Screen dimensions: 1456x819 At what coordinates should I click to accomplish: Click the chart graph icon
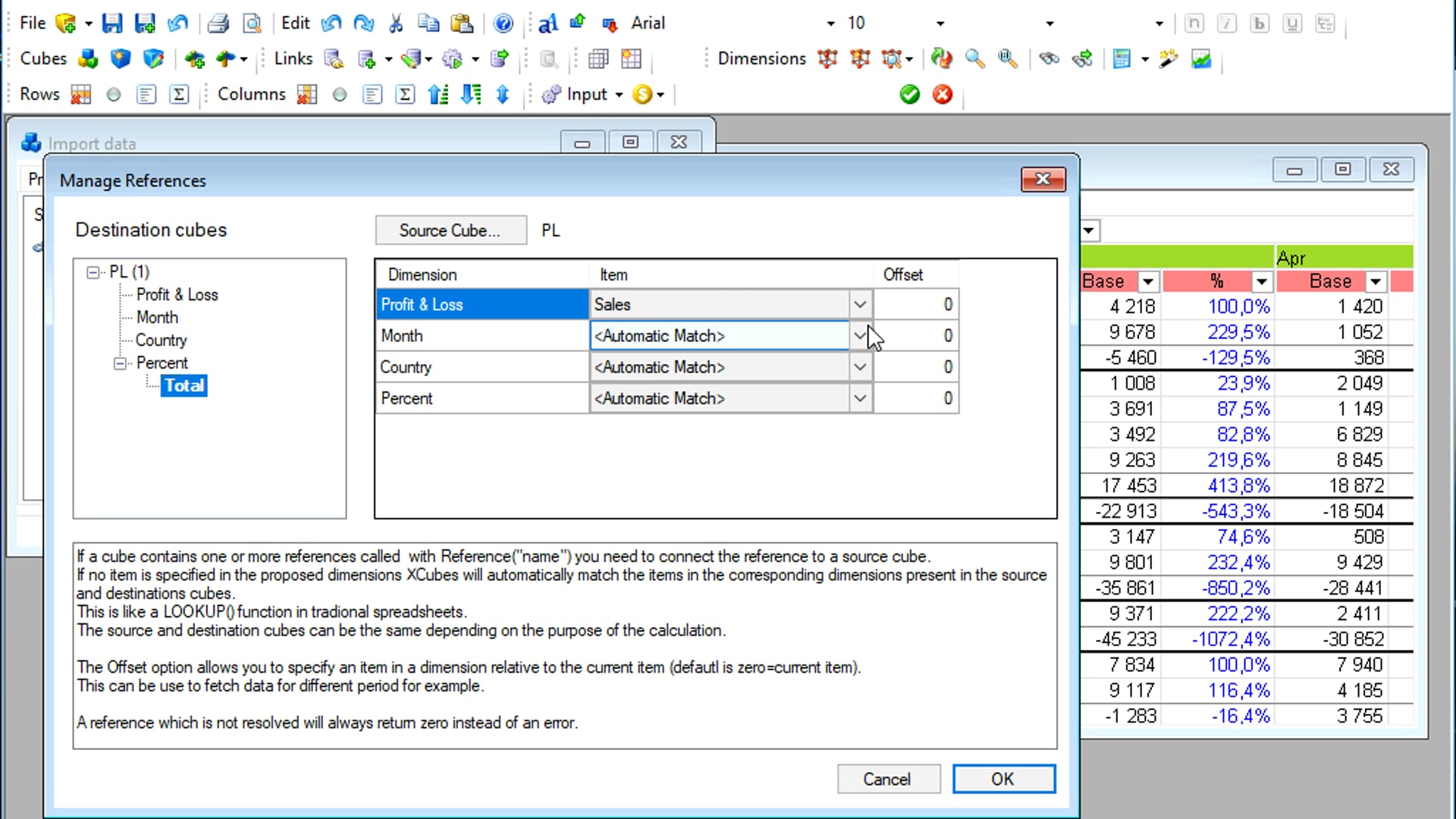coord(1201,58)
